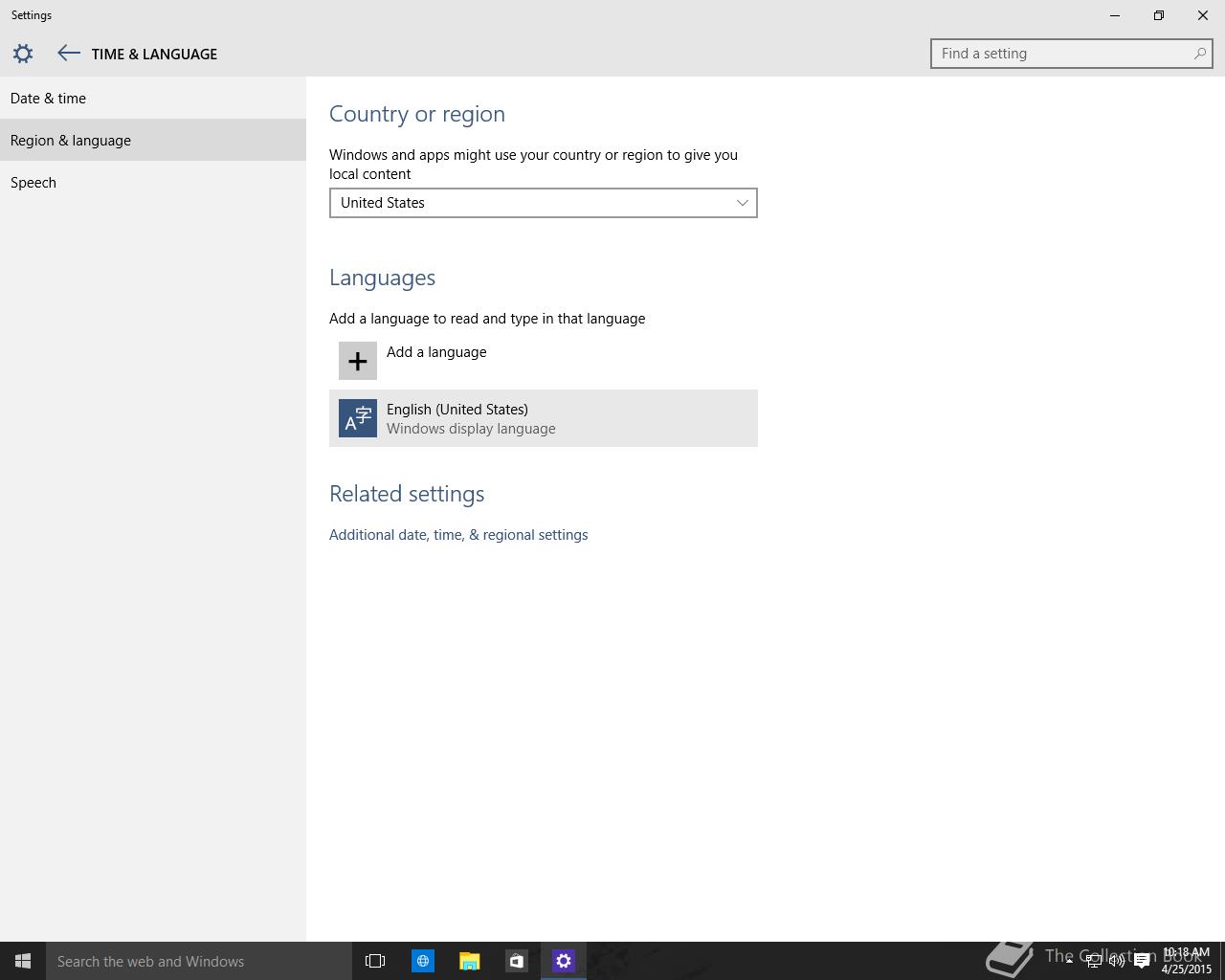Image resolution: width=1225 pixels, height=980 pixels.
Task: Click the plus icon to add language
Action: point(358,361)
